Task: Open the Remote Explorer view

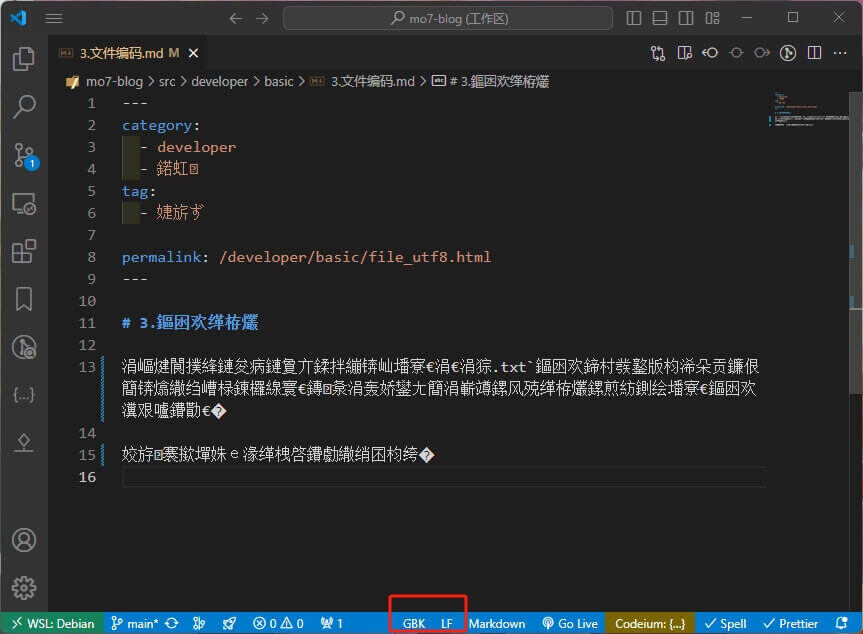Action: 24,203
